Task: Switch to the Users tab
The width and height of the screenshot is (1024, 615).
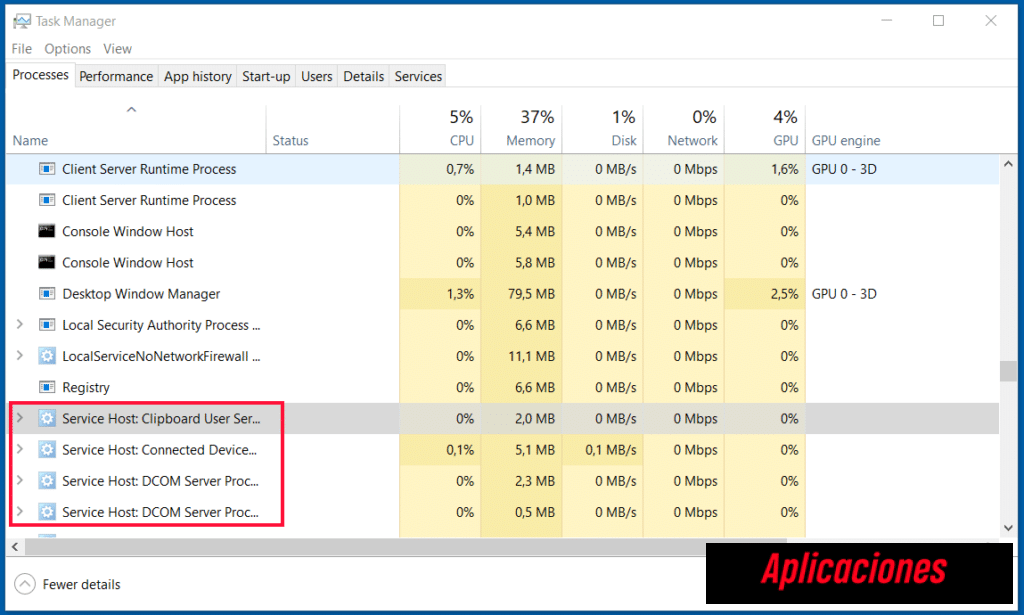Action: (x=317, y=76)
